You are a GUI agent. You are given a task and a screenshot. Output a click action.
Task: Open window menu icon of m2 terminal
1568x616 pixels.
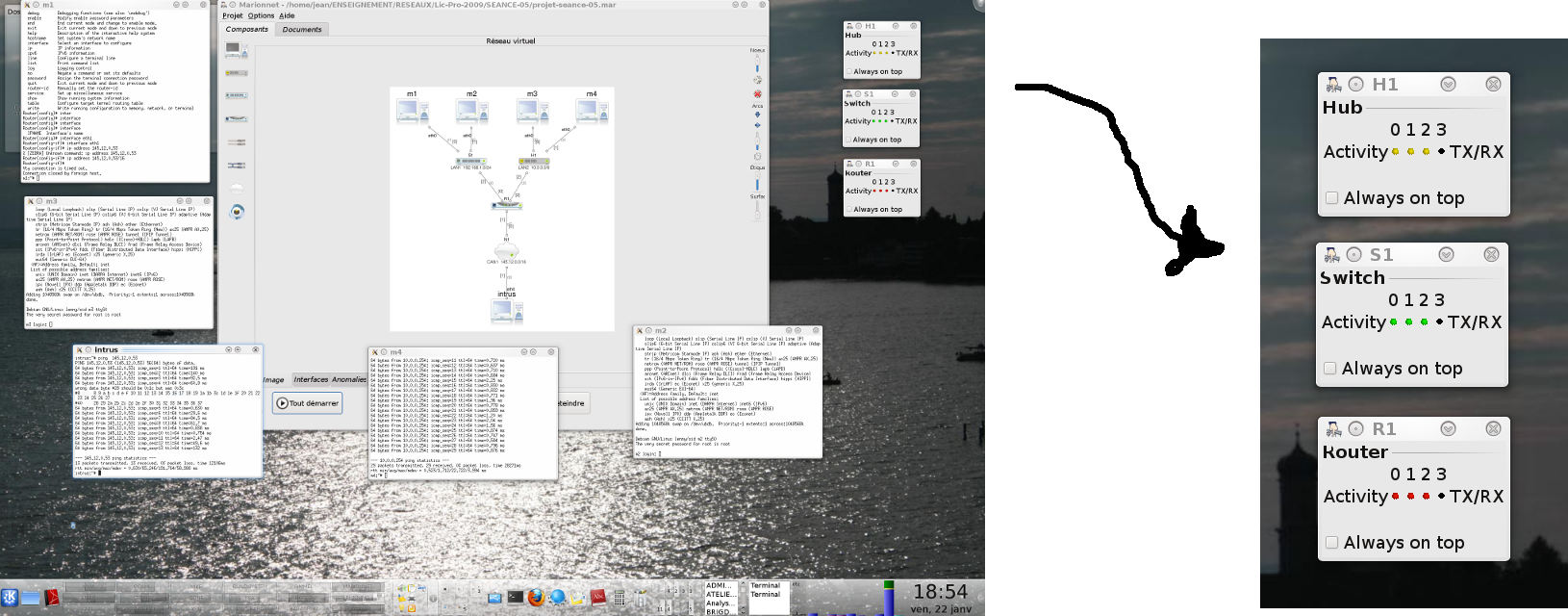click(639, 330)
